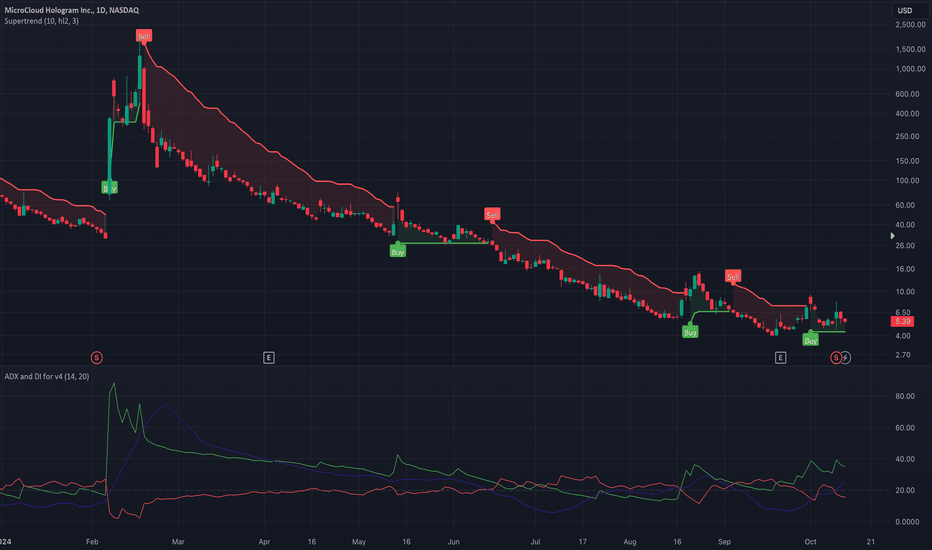Click the February Buy signal marker
This screenshot has height=550, width=932.
tap(109, 188)
